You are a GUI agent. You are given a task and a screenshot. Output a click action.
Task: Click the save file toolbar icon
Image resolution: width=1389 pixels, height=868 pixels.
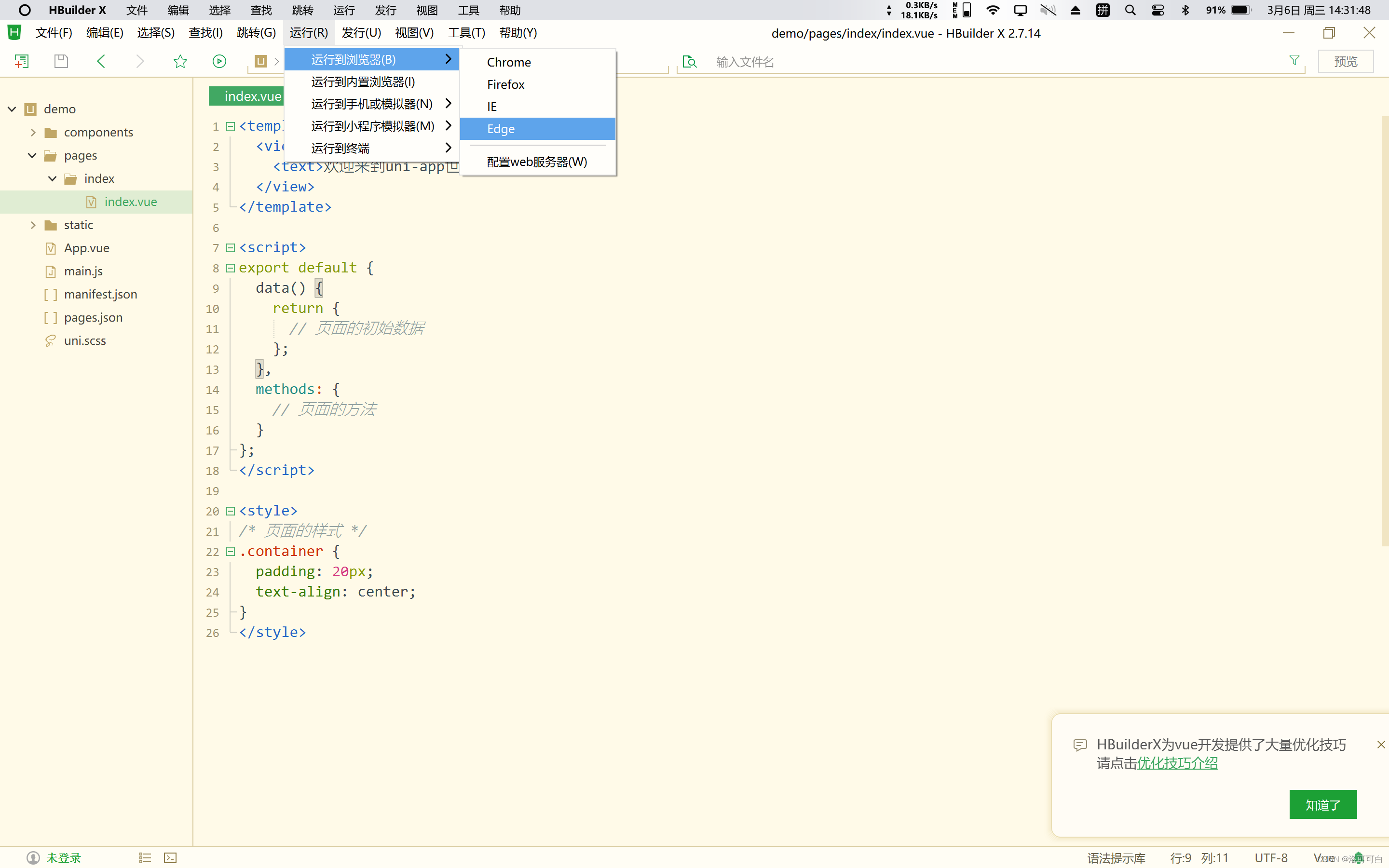point(61,61)
